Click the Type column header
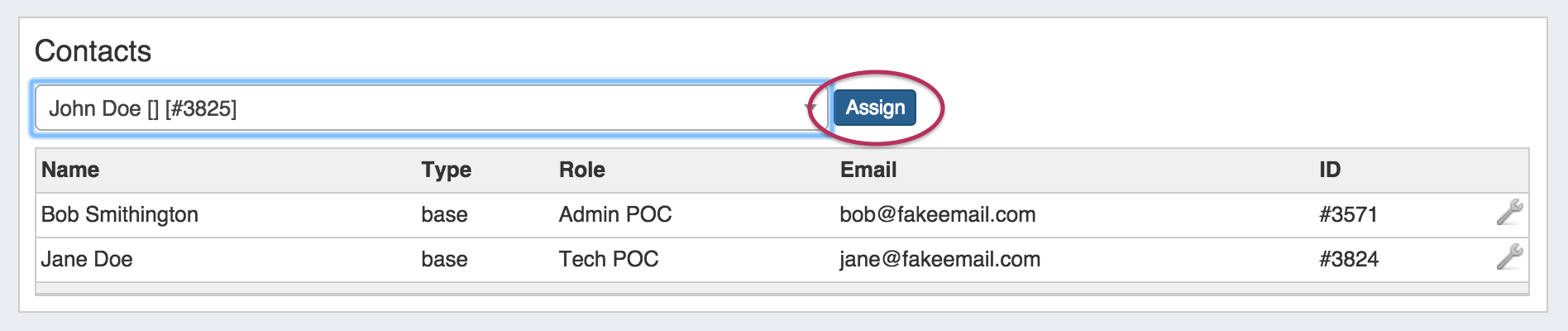The width and height of the screenshot is (1568, 331). pos(446,170)
